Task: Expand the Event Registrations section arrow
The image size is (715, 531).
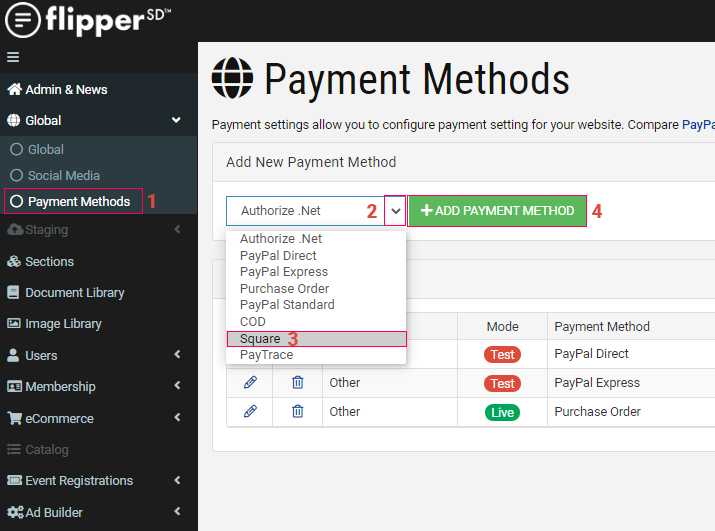Action: pyautogui.click(x=177, y=480)
